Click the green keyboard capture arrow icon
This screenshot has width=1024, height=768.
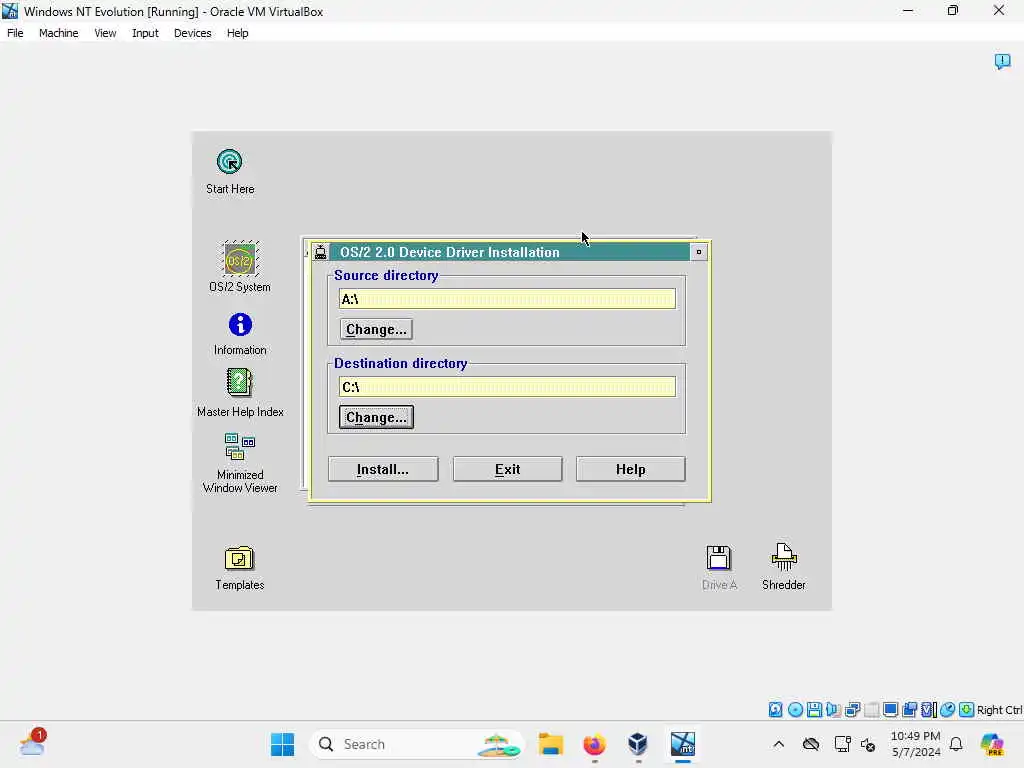(967, 710)
